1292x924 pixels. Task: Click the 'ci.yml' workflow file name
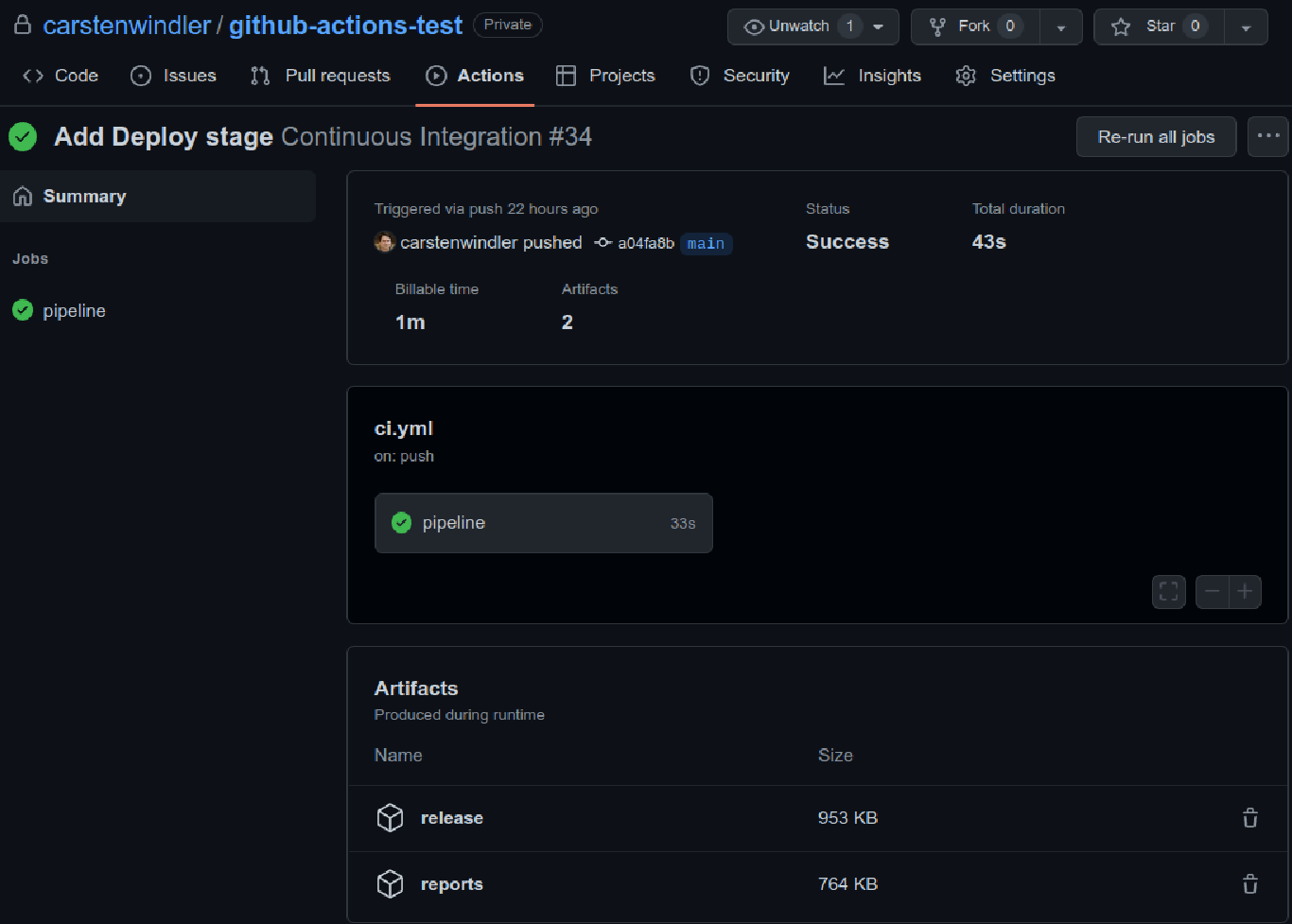(404, 428)
